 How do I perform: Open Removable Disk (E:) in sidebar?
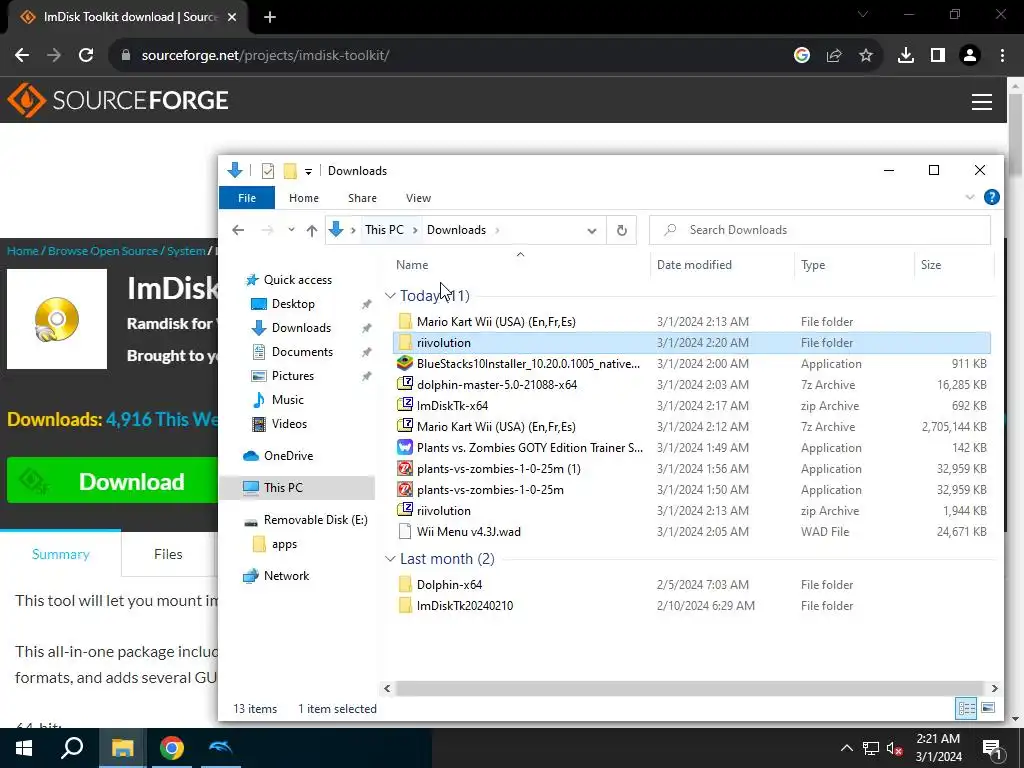315,520
